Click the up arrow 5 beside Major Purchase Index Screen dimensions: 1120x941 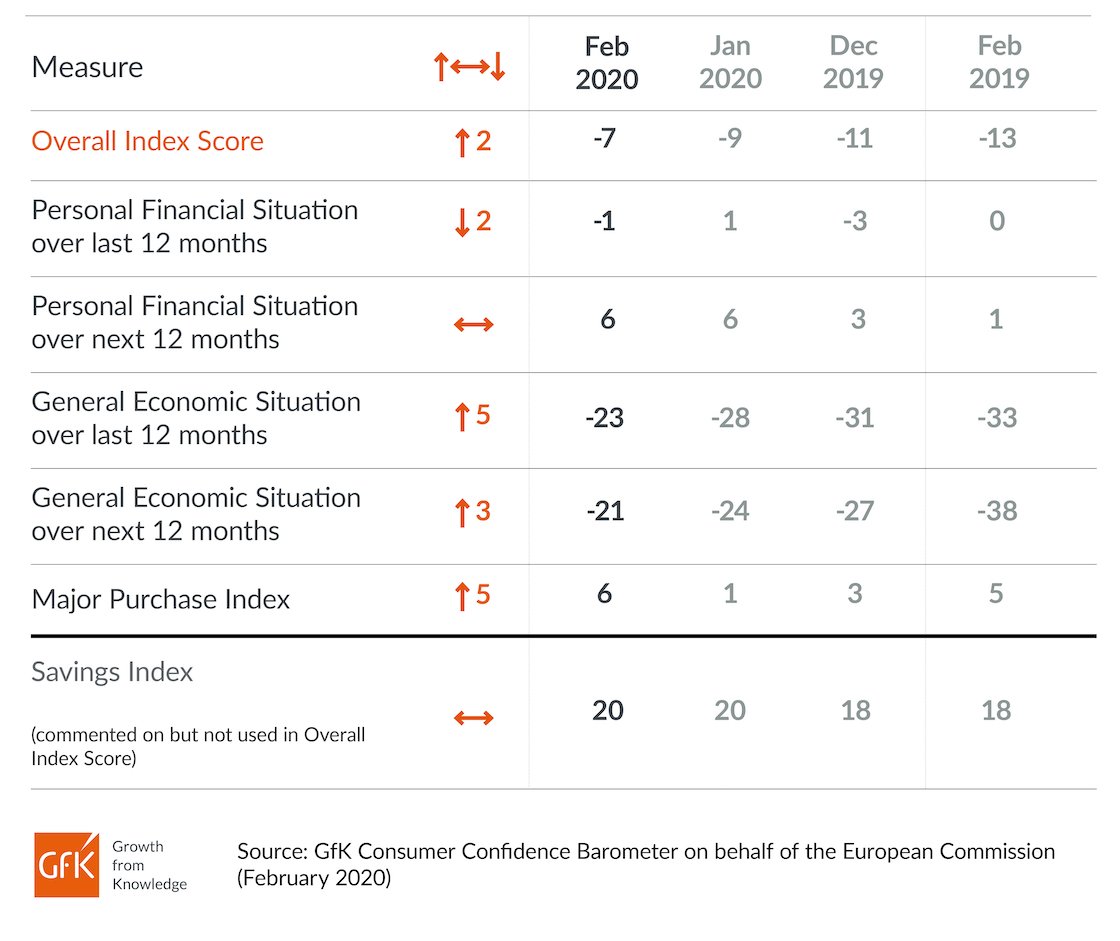click(473, 595)
